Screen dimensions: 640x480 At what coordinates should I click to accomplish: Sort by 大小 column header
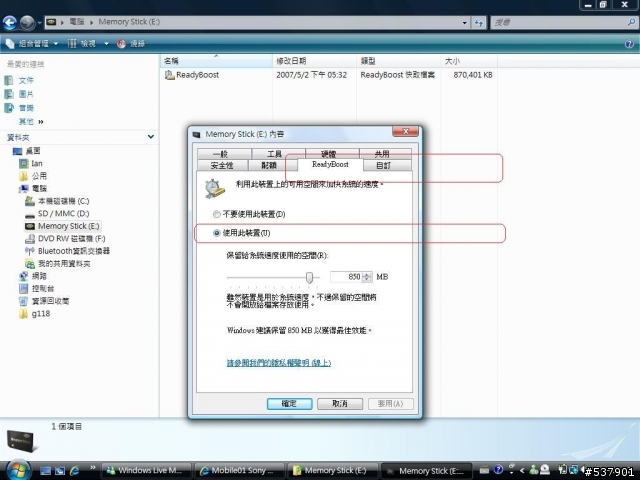pos(469,61)
